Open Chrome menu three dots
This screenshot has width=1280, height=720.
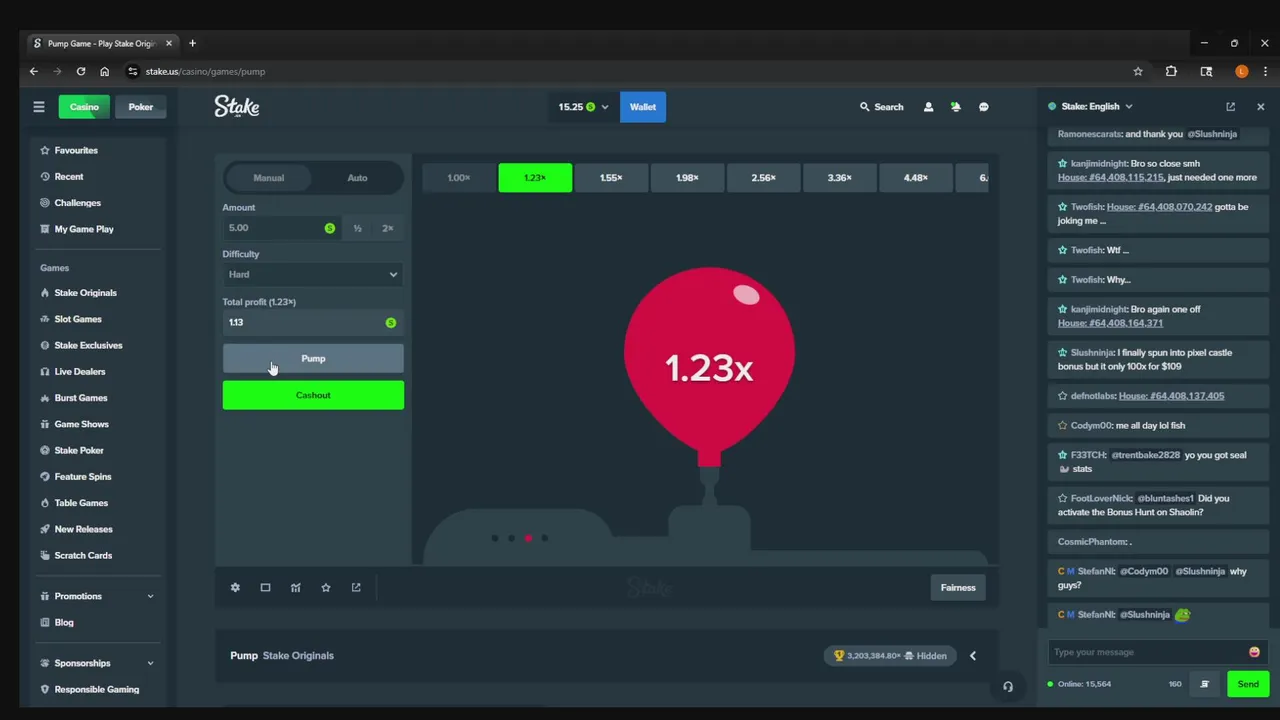[1266, 72]
